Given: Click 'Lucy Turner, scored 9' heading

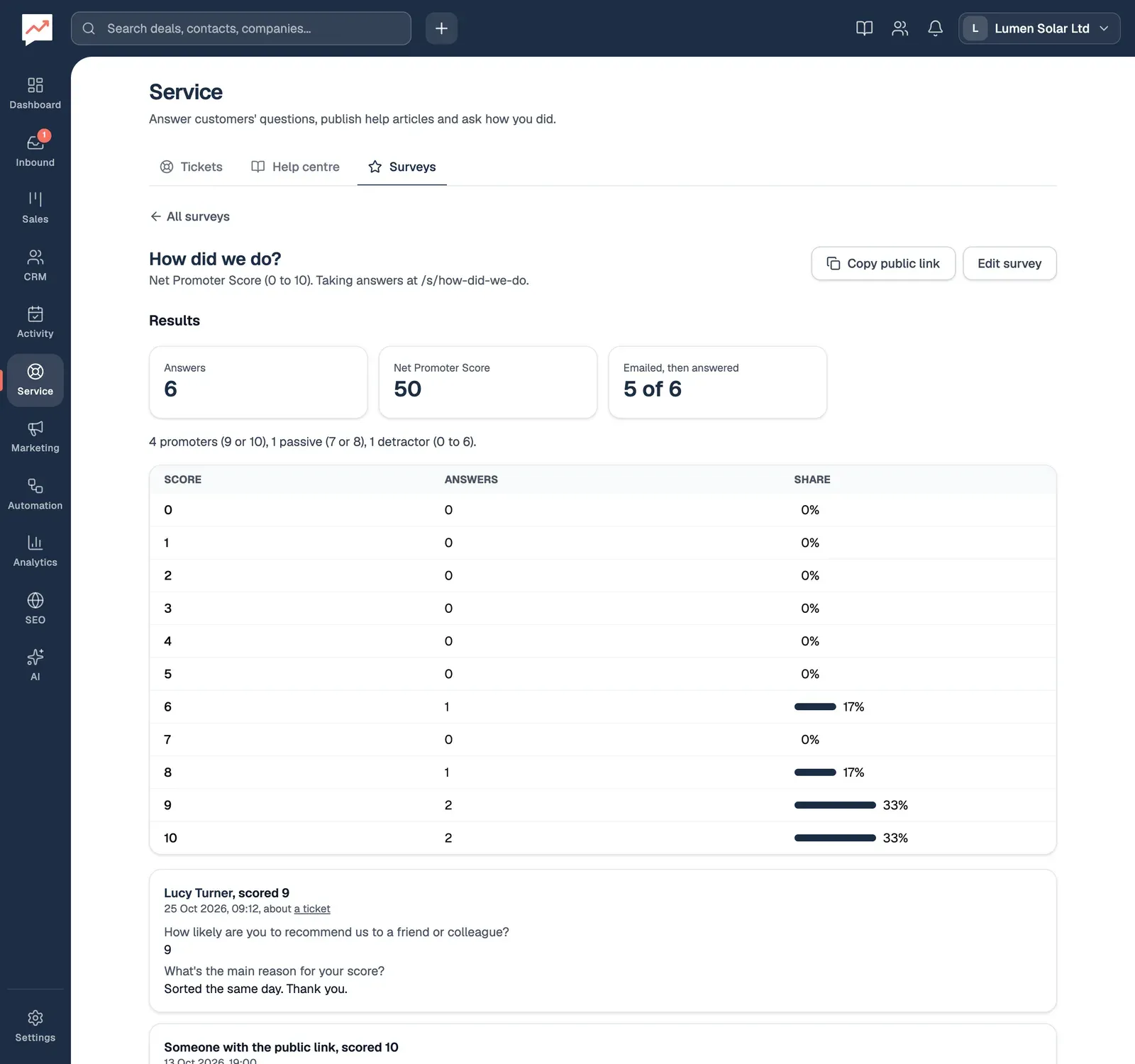Looking at the screenshot, I should (x=227, y=893).
